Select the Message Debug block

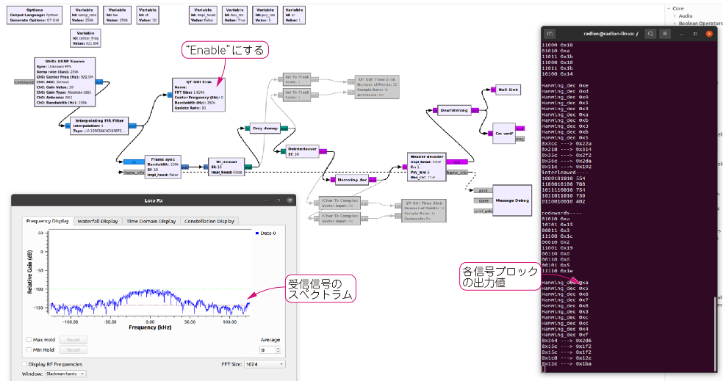click(x=512, y=200)
